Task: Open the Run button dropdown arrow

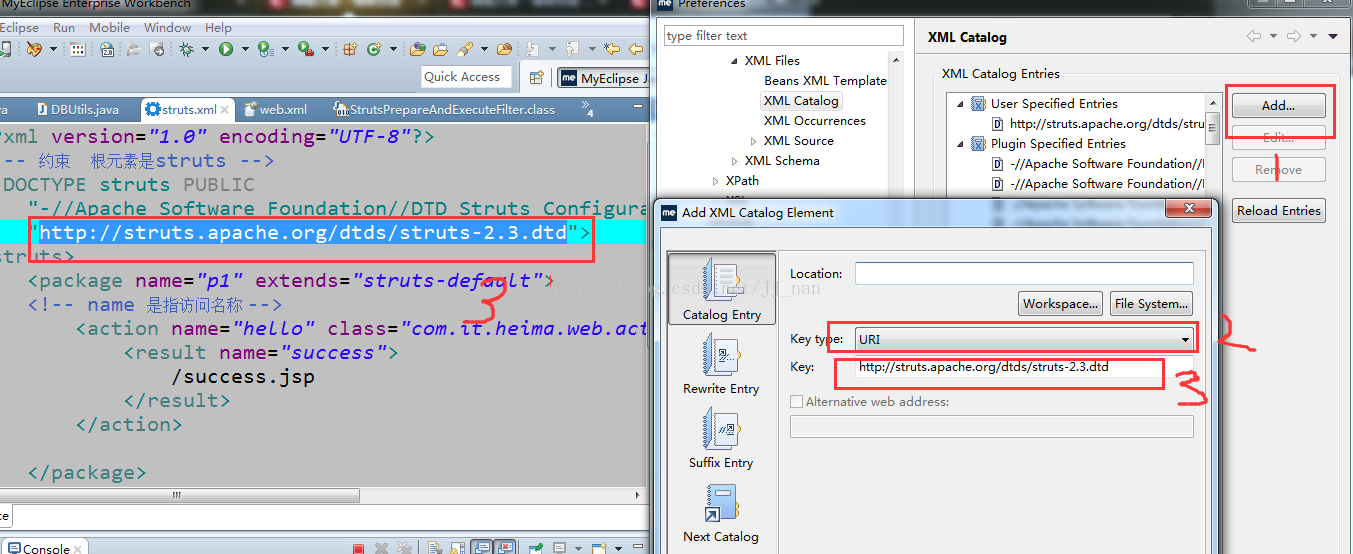Action: click(245, 49)
